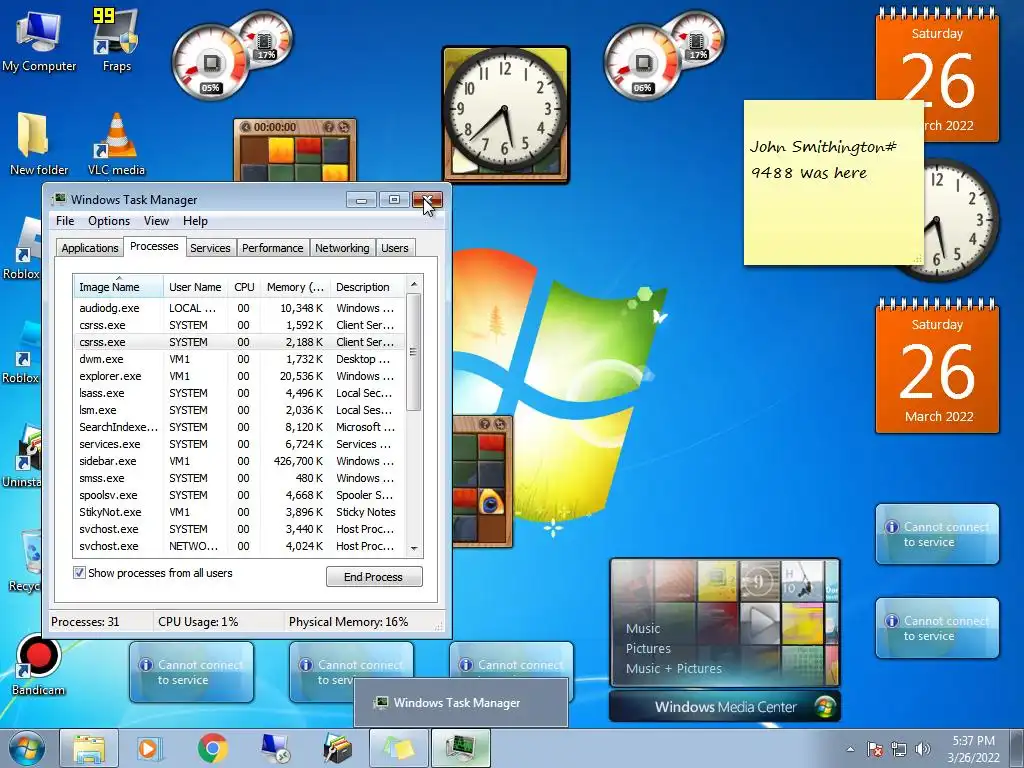Click the Windows Media Center logo bar
This screenshot has height=768, width=1024.
(725, 707)
